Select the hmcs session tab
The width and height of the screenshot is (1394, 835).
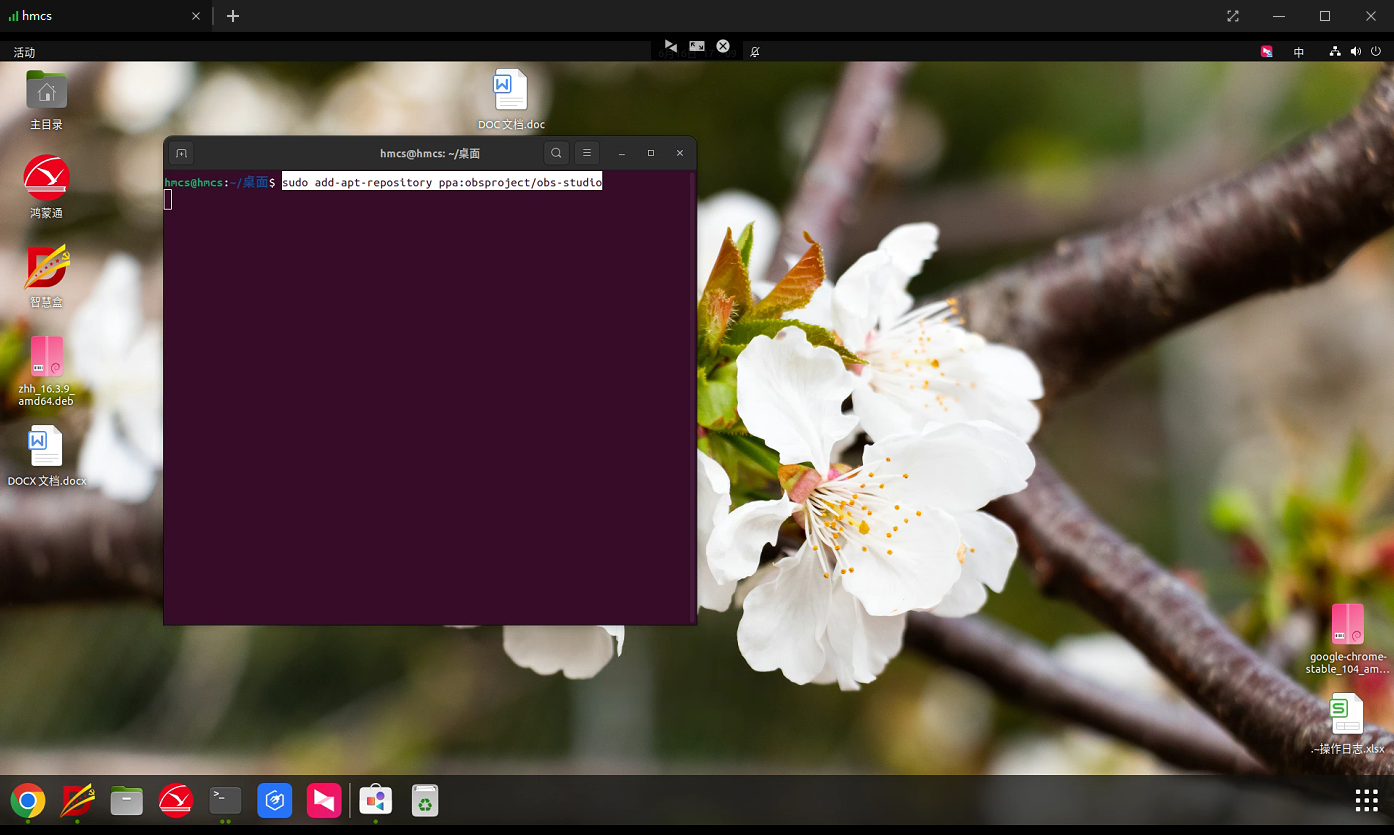(100, 16)
